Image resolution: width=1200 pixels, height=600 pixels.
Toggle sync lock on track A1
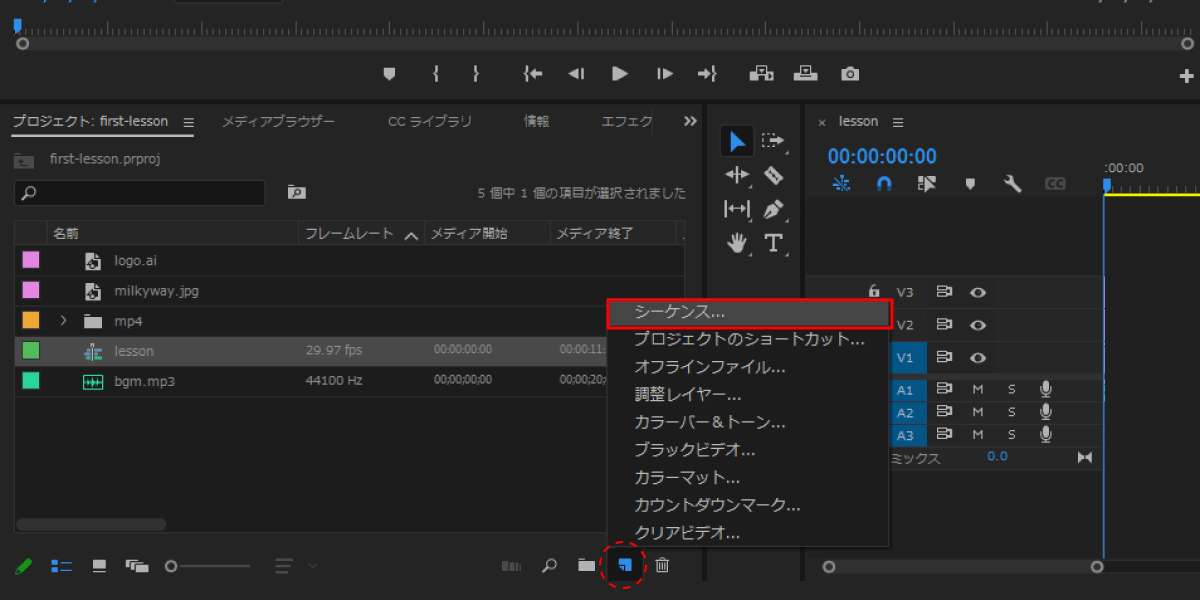[944, 389]
